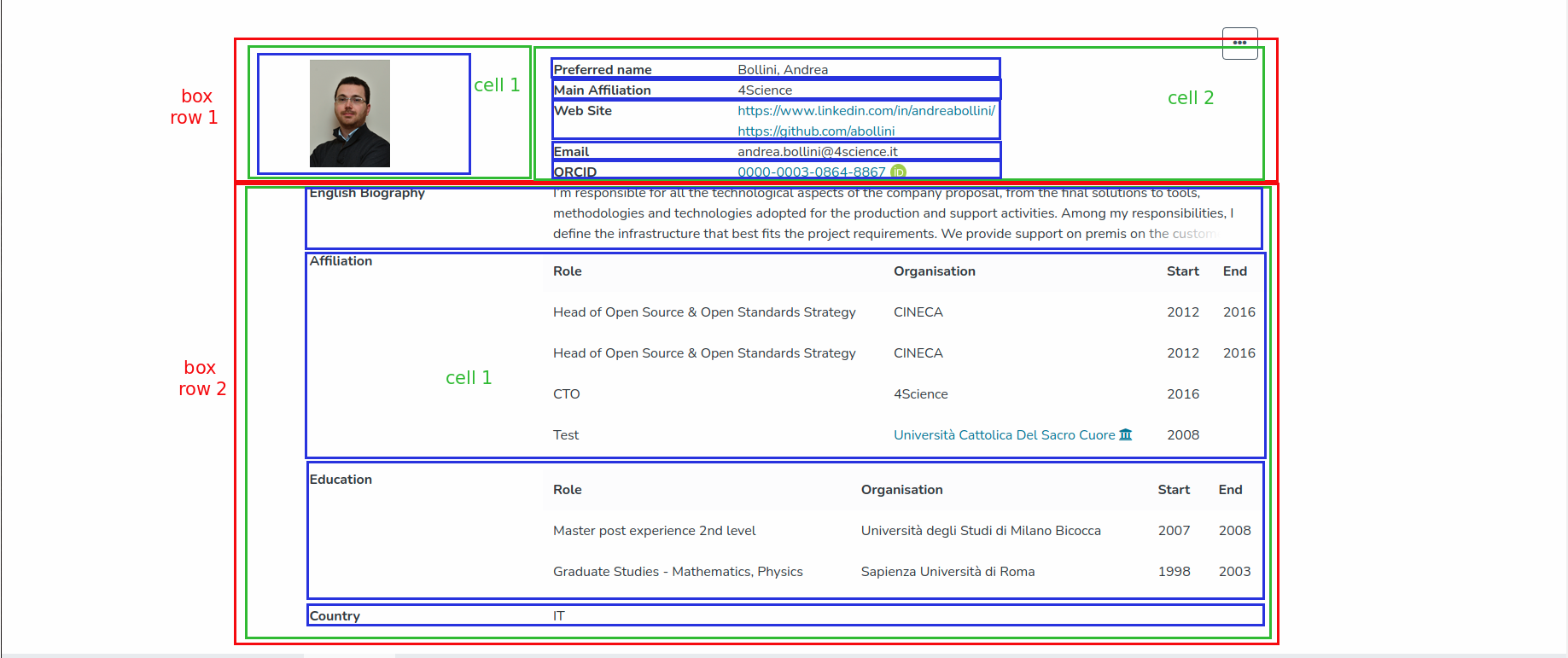Click Sapienza Università di Roma organisation entry
This screenshot has width=1568, height=658.
point(947,572)
